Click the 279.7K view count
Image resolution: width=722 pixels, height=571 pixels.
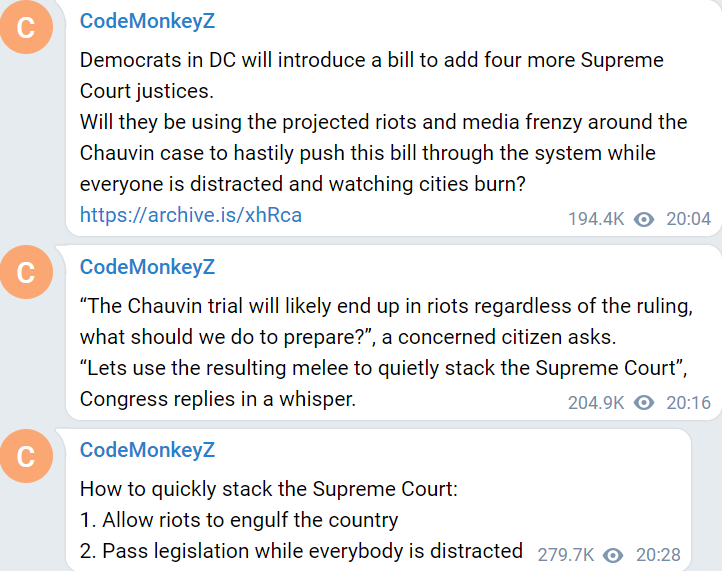click(566, 555)
